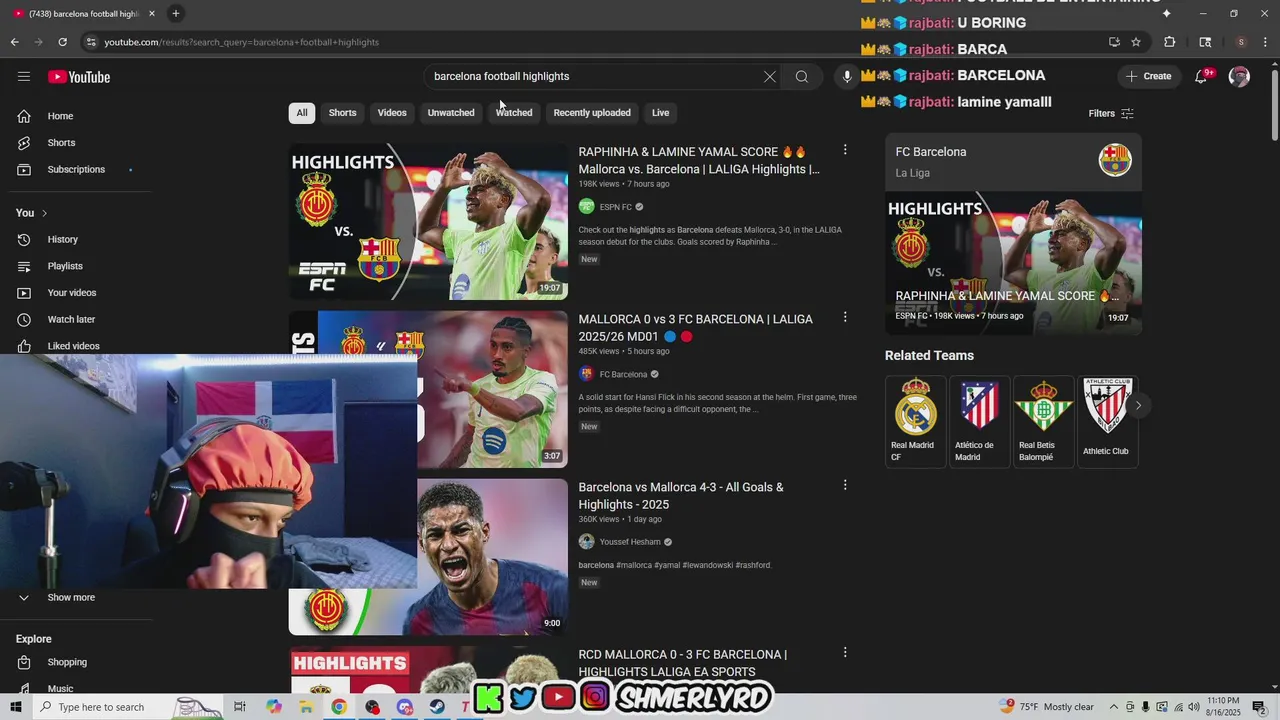Show next related teams with arrow

click(x=1138, y=406)
